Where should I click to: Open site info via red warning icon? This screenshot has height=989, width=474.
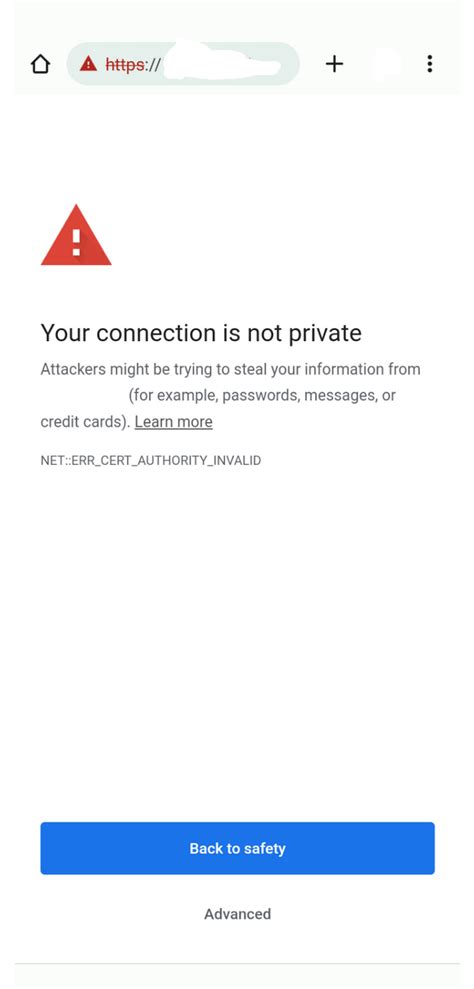tap(88, 64)
